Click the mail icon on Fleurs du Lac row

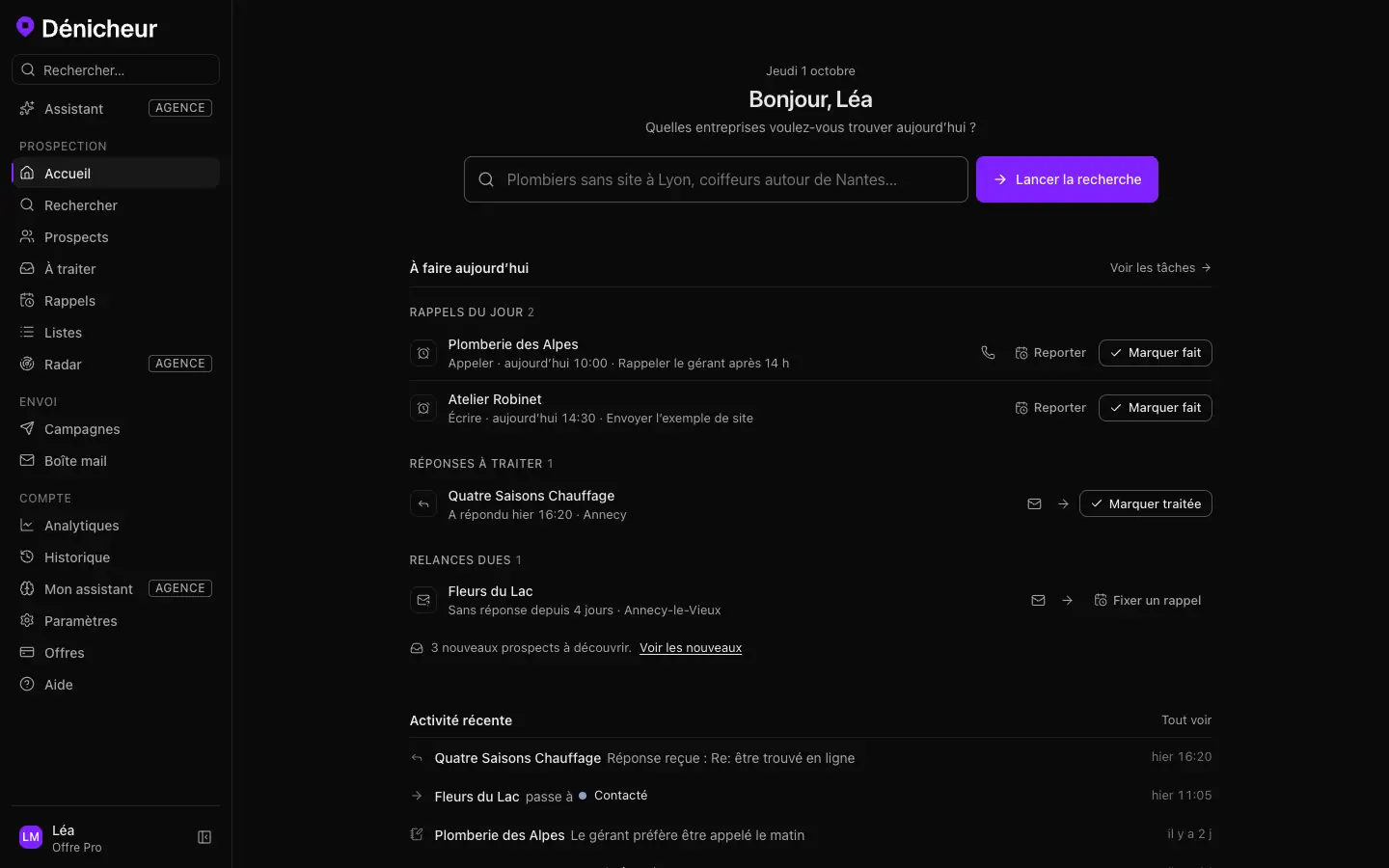[x=1038, y=600]
